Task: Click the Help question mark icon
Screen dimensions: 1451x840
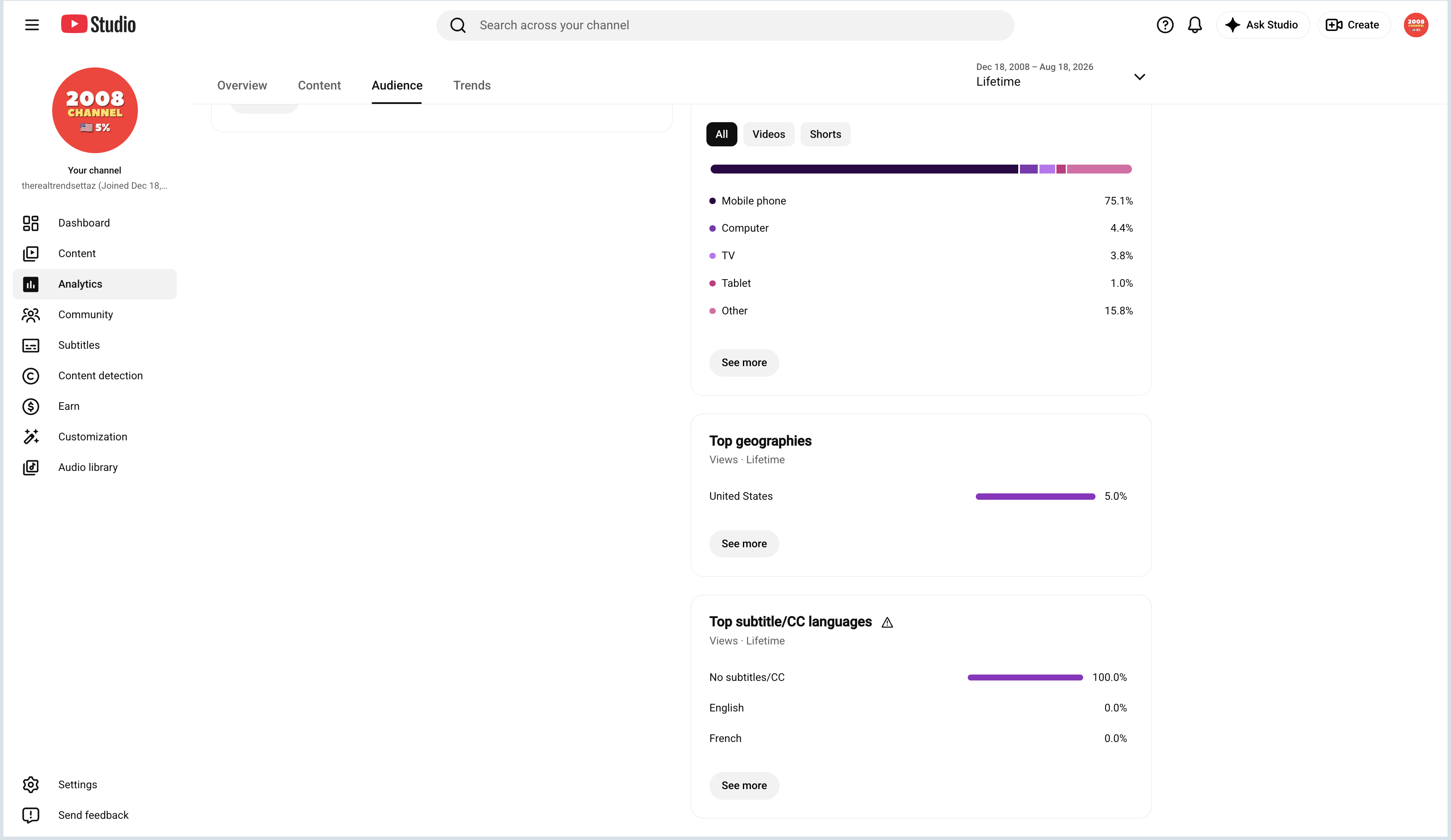Action: 1165,25
